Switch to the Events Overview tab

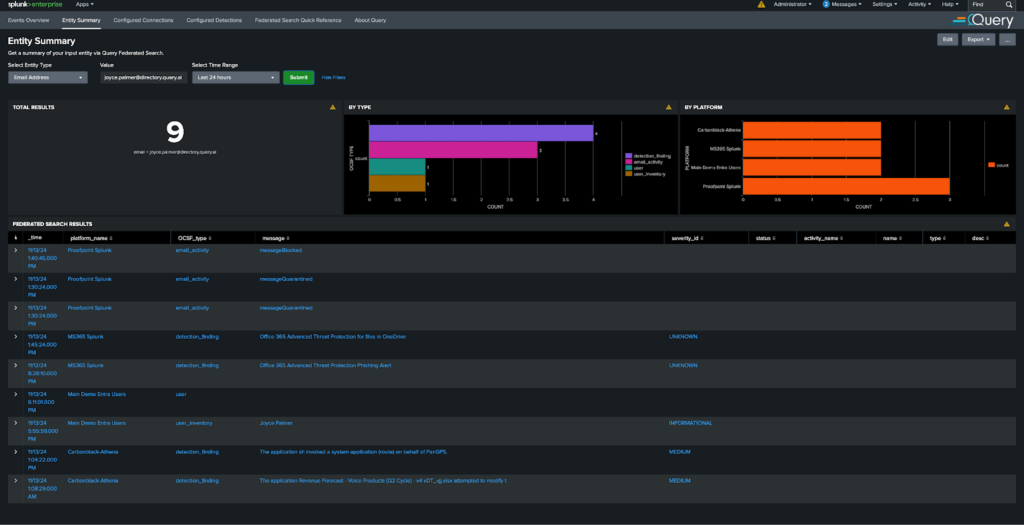28,20
